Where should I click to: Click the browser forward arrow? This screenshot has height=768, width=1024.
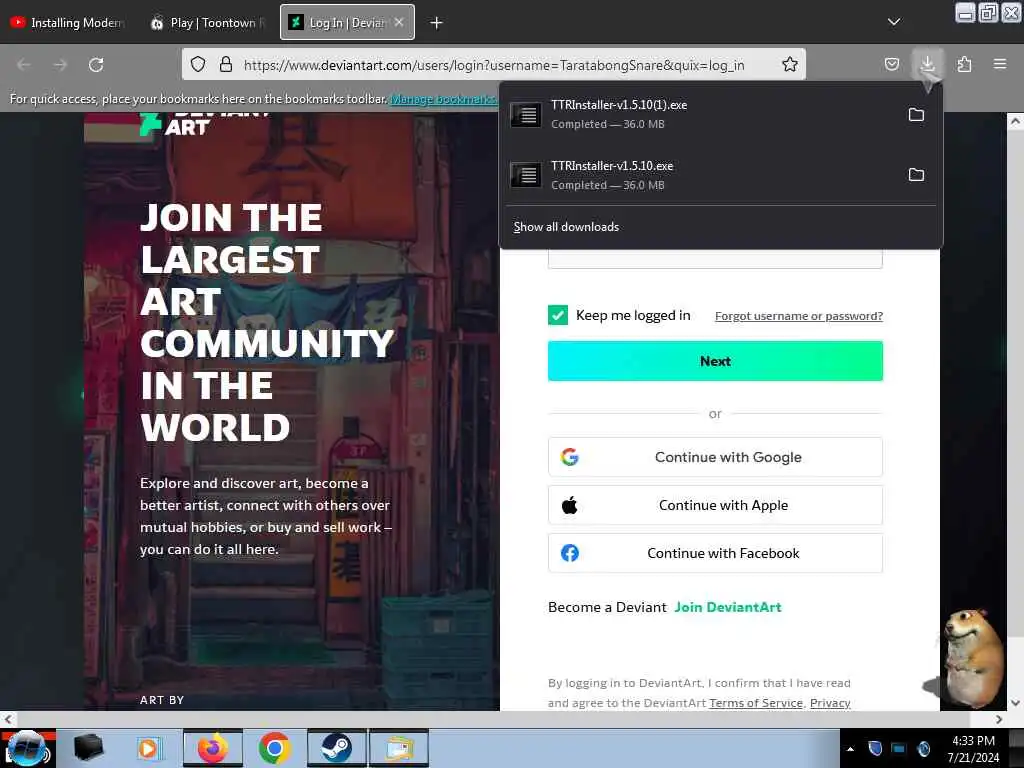point(60,65)
